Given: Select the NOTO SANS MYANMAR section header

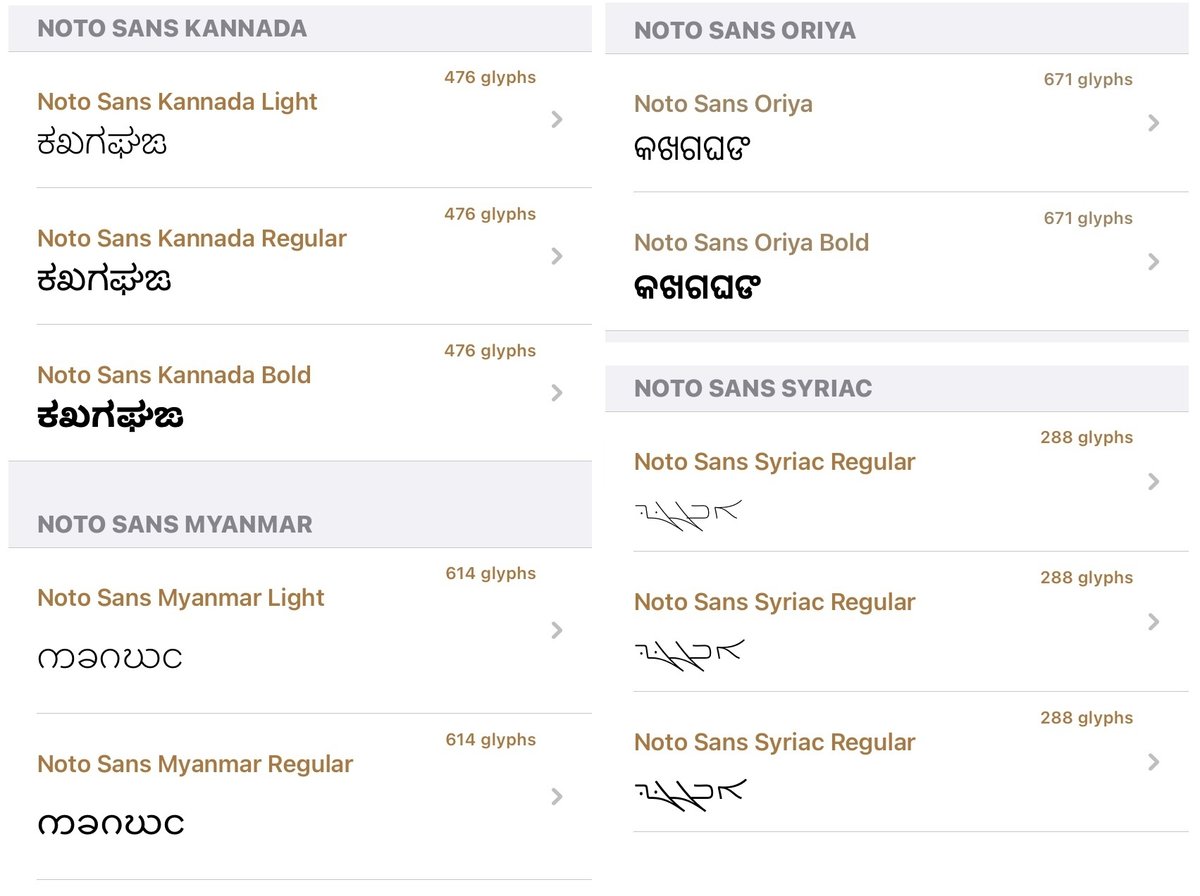Looking at the screenshot, I should (x=175, y=524).
